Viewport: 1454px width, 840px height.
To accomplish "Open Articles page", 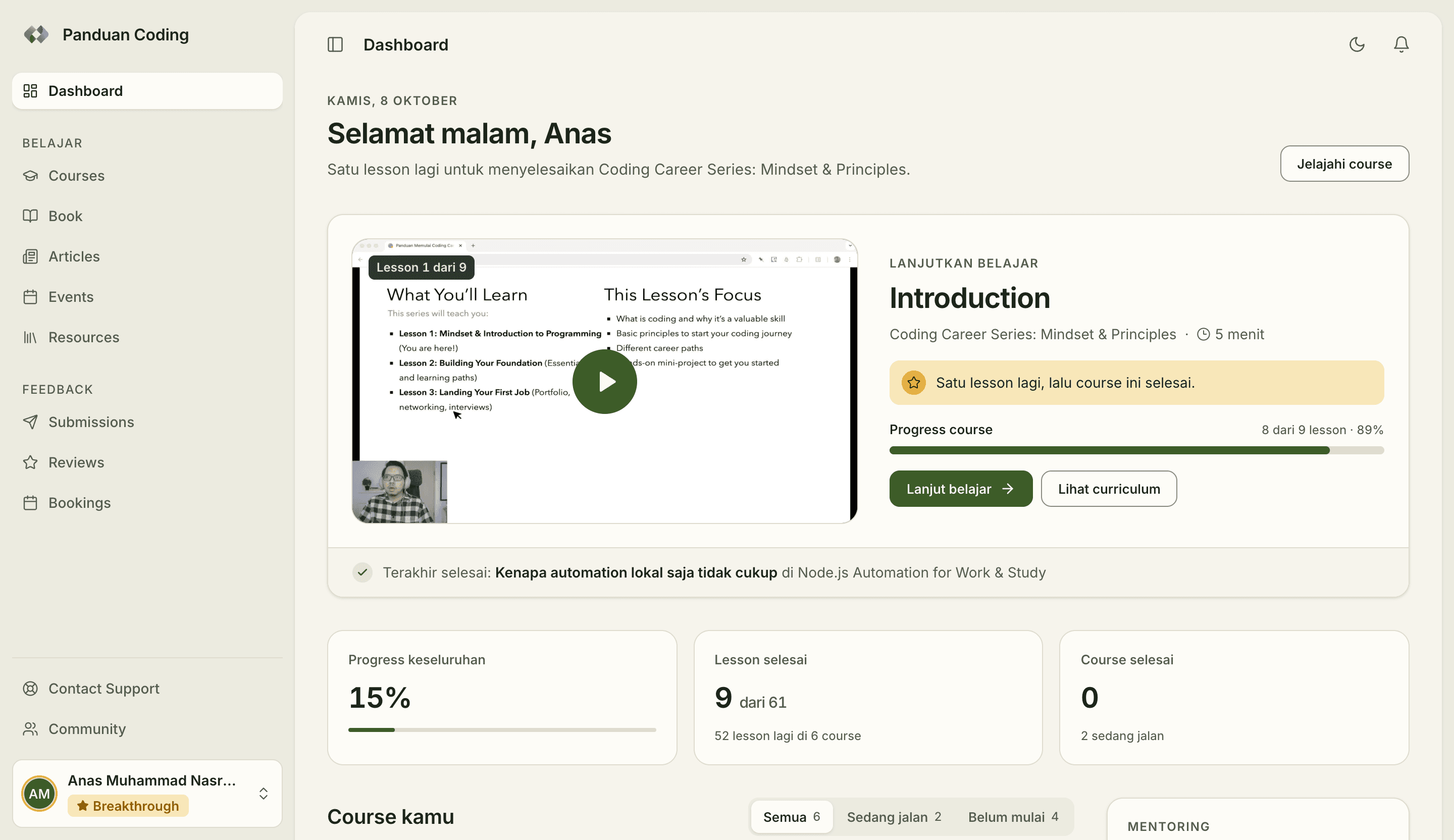I will point(147,256).
